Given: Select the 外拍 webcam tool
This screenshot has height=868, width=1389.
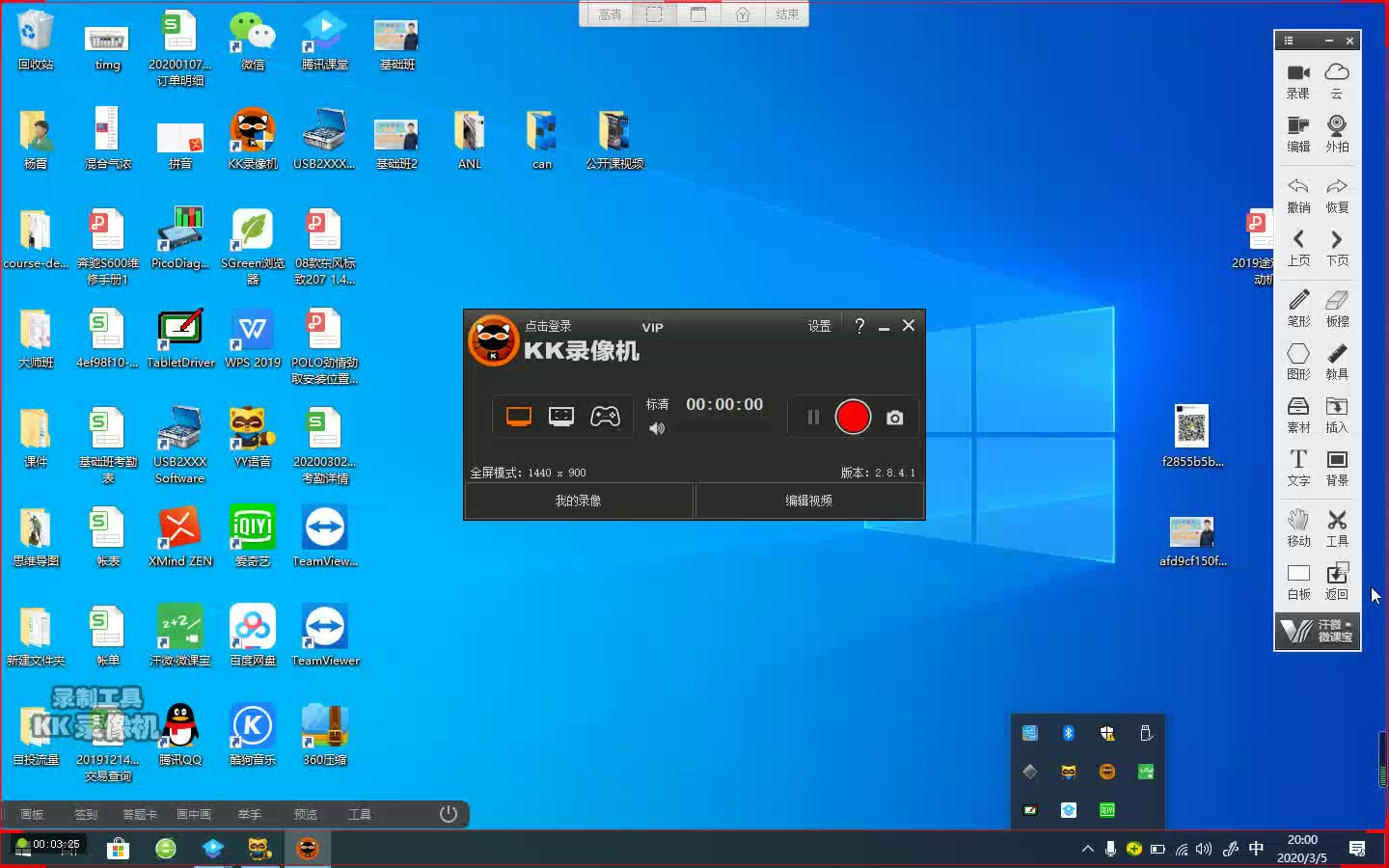Looking at the screenshot, I should pos(1336,134).
